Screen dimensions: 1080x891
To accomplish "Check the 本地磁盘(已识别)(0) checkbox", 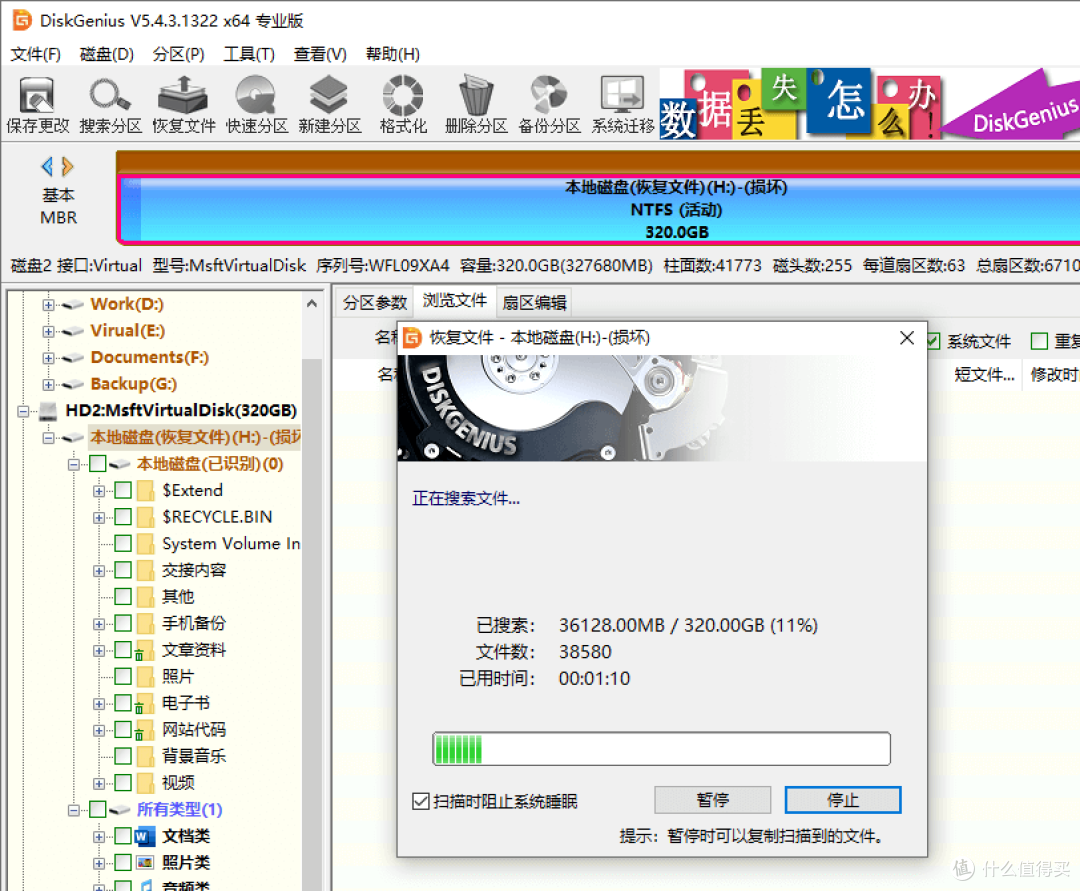I will pos(98,464).
